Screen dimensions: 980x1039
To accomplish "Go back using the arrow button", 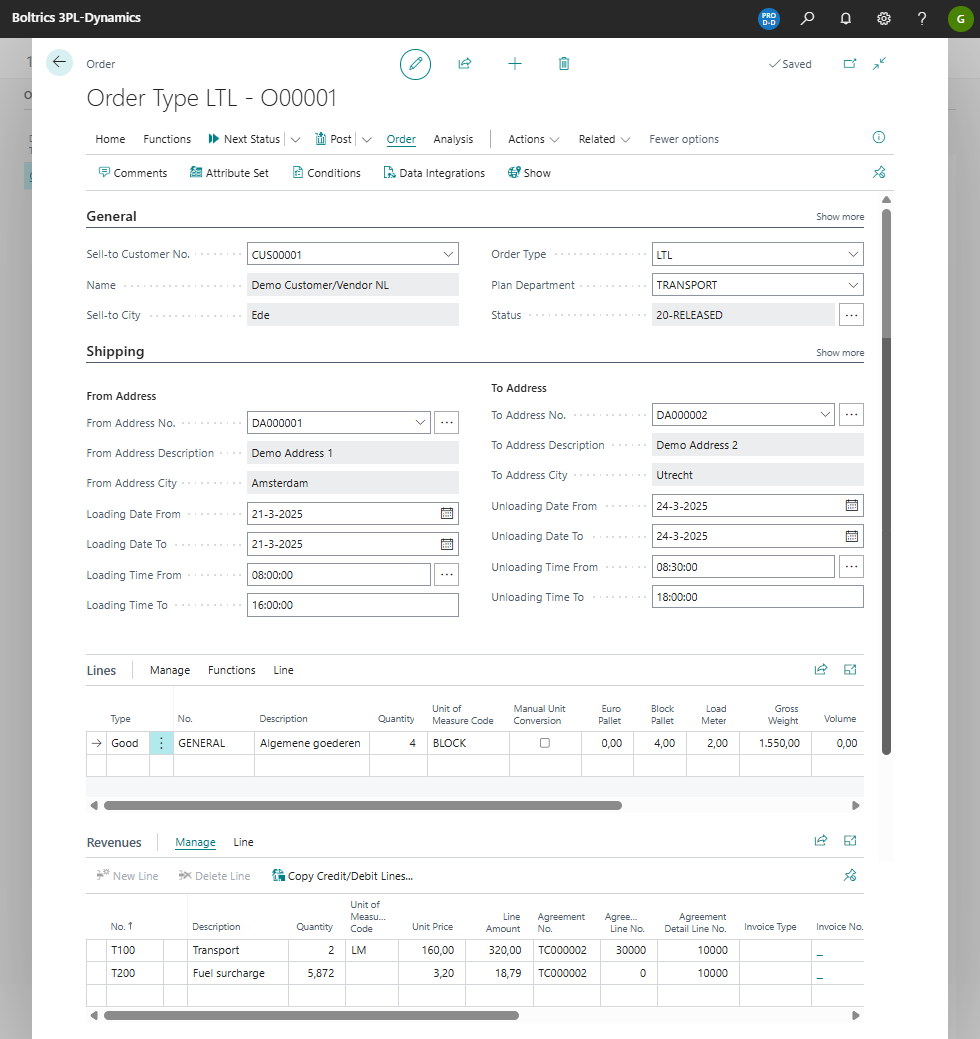I will (60, 63).
